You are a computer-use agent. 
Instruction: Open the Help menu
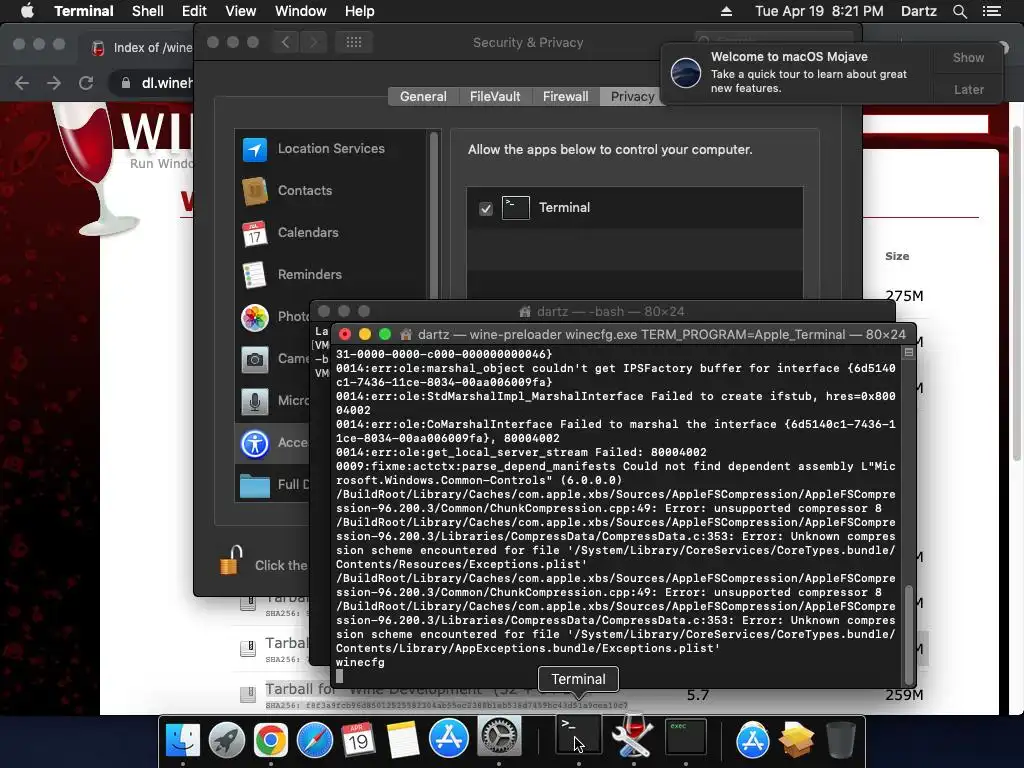(x=359, y=11)
